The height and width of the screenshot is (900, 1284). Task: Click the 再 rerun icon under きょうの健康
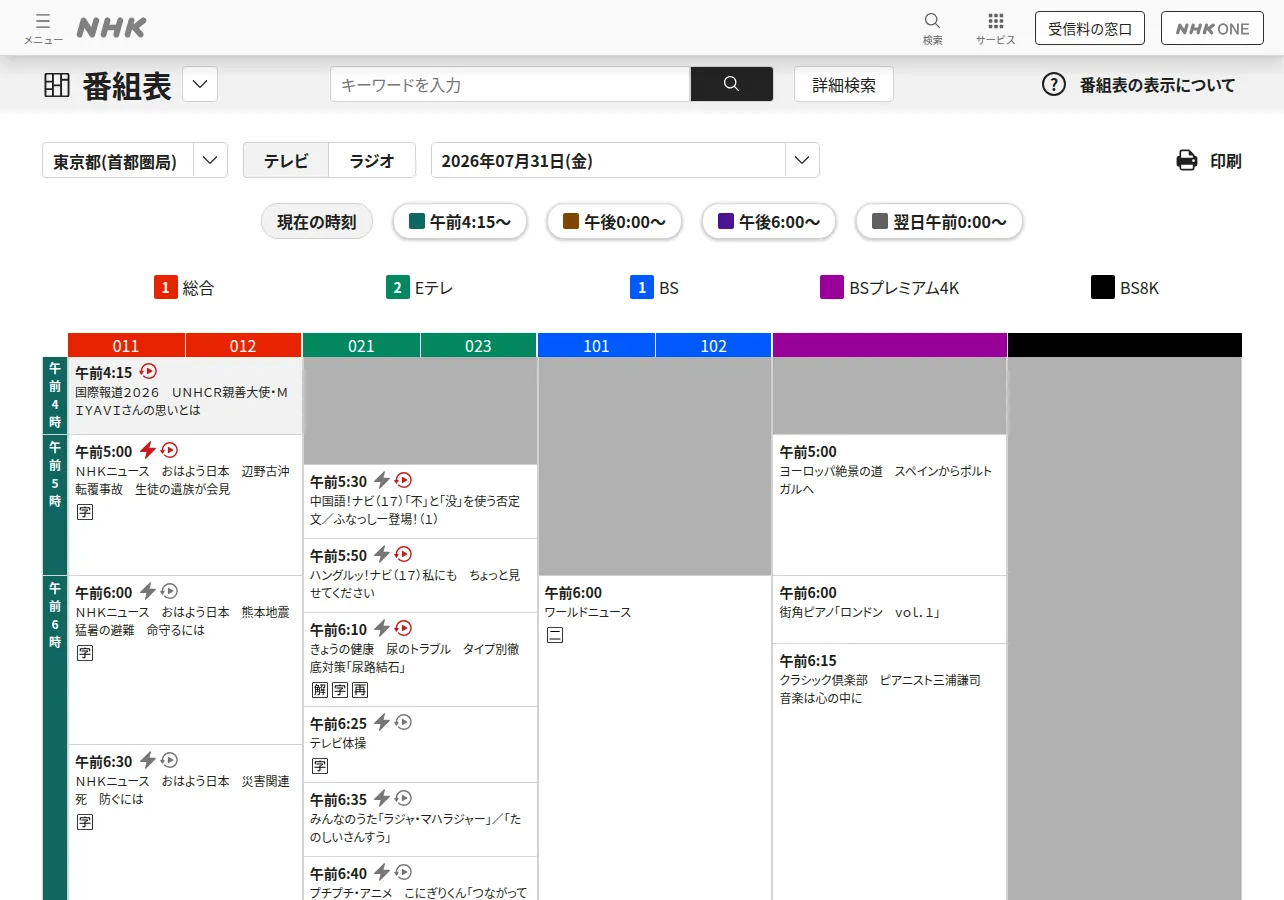(x=360, y=690)
